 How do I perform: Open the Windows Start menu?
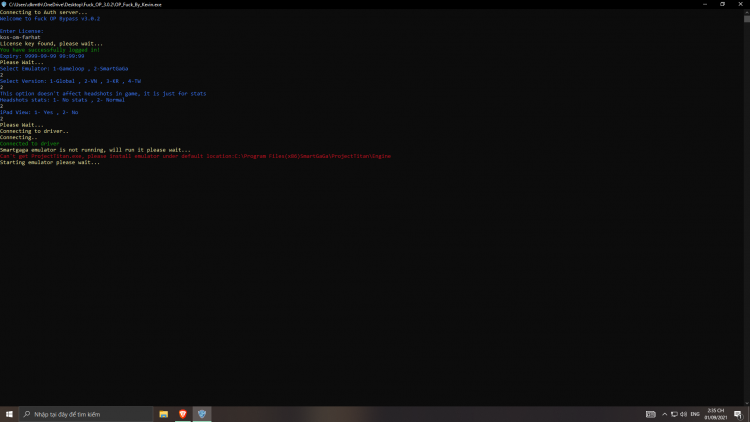pyautogui.click(x=9, y=414)
